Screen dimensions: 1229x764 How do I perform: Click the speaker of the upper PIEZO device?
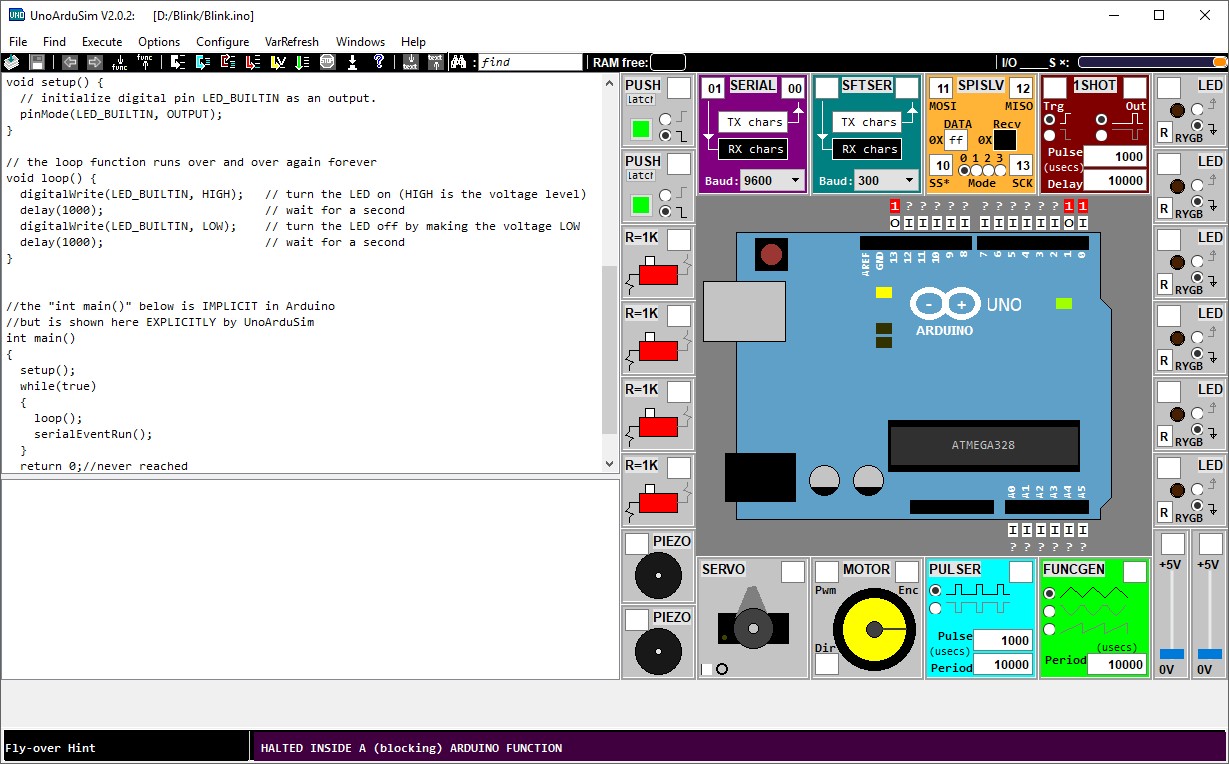click(x=658, y=575)
